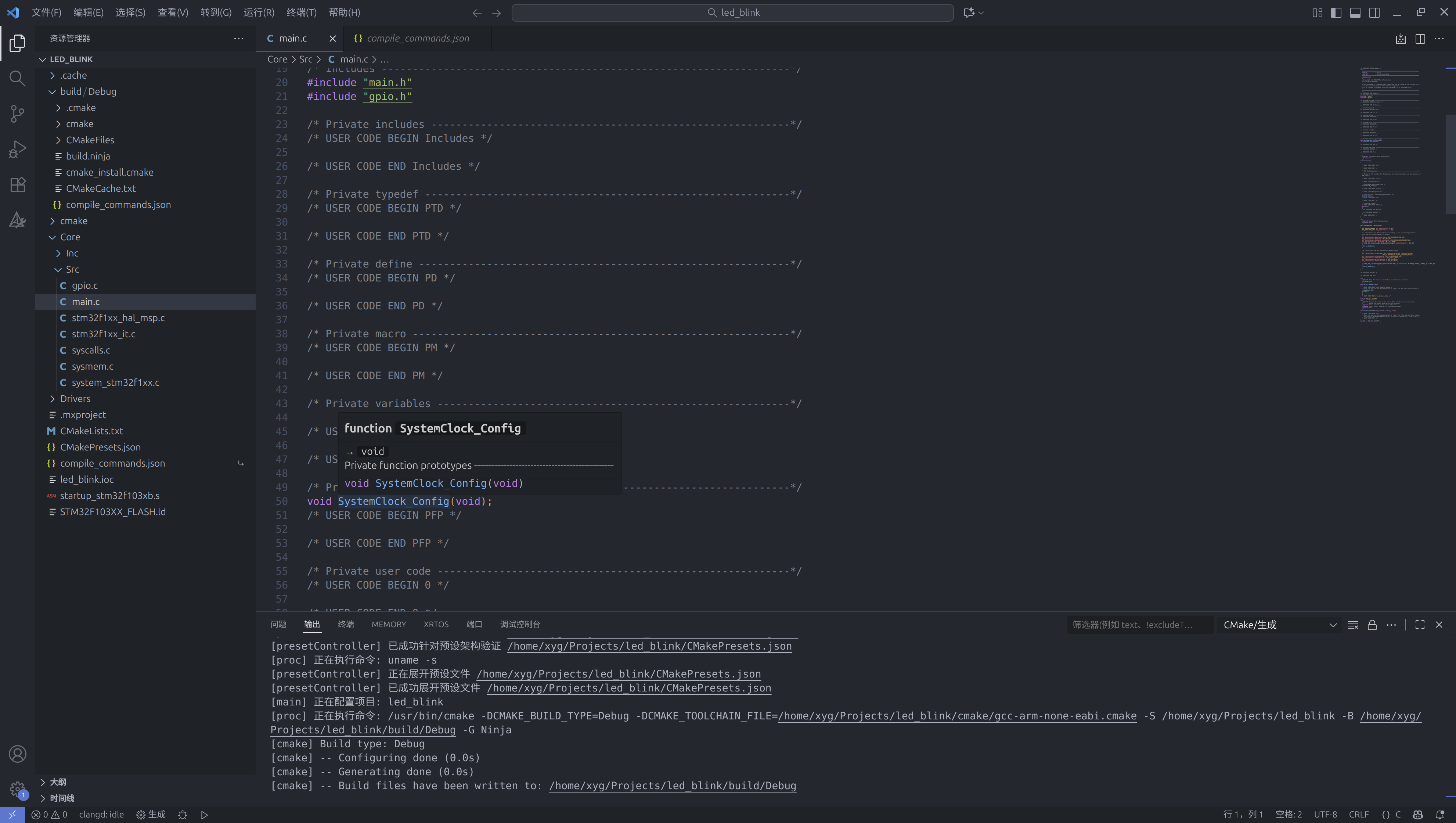Click the 生成 build button in status bar
This screenshot has width=1456, height=823.
(151, 815)
